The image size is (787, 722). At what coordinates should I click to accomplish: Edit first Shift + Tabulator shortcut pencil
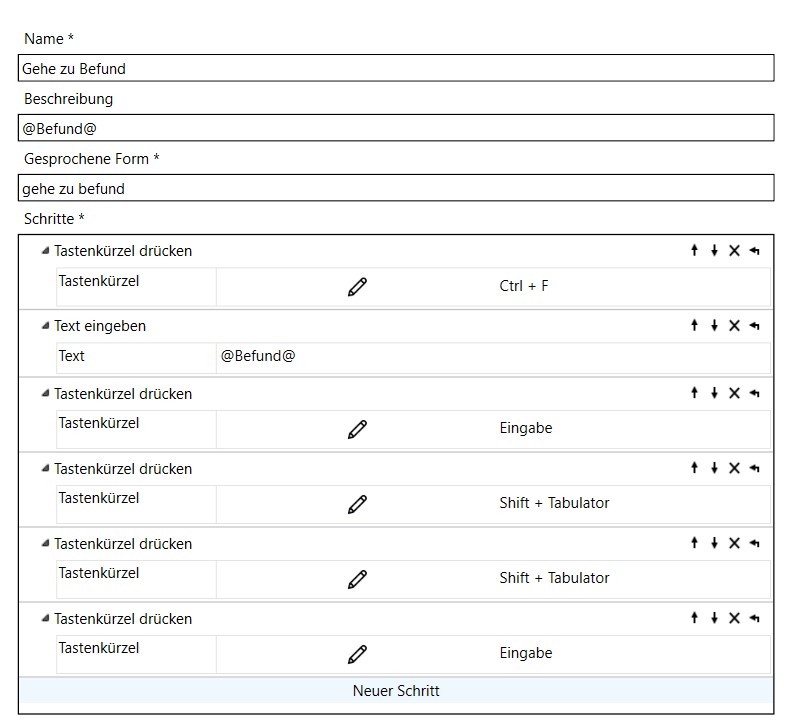357,504
